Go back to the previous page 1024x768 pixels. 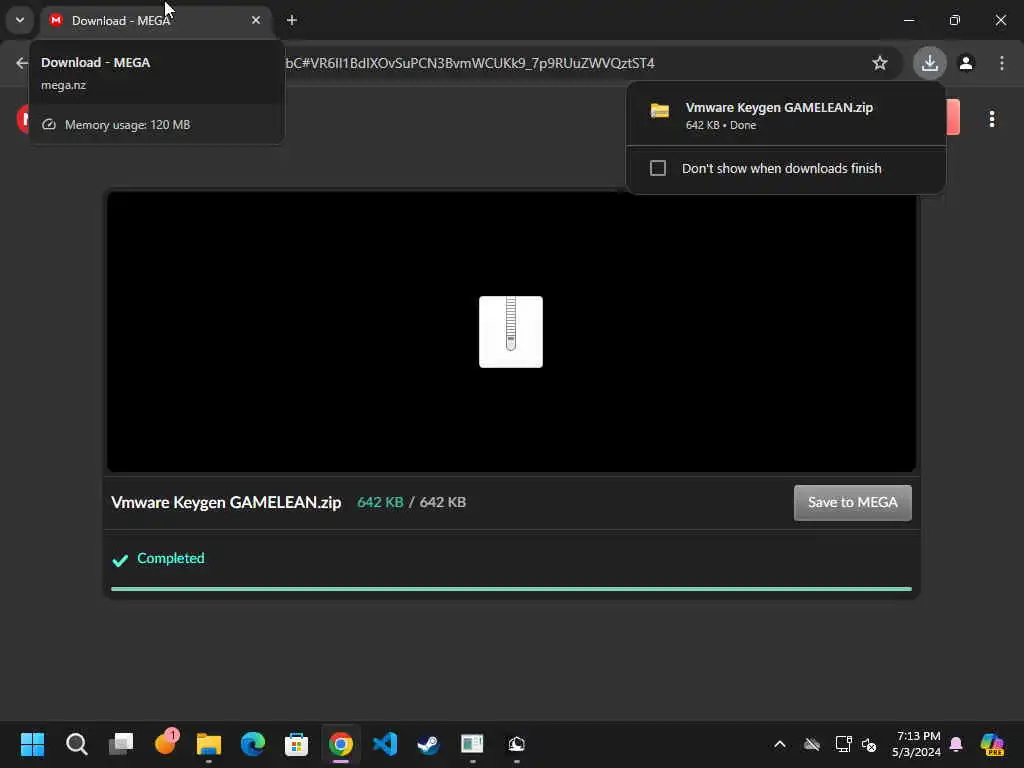[22, 63]
